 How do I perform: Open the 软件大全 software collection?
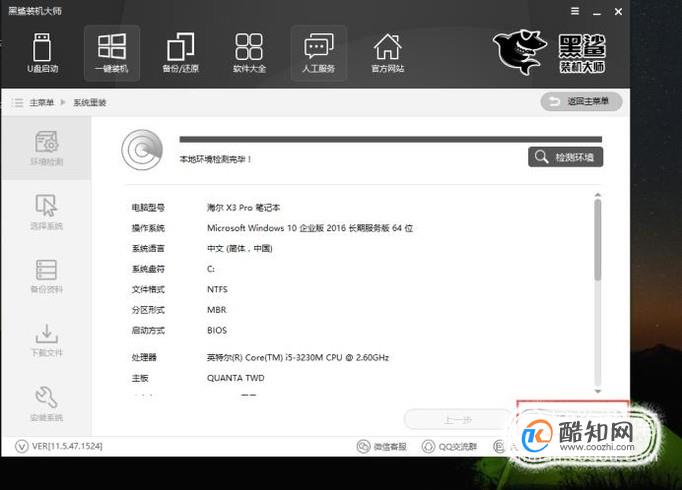click(249, 53)
